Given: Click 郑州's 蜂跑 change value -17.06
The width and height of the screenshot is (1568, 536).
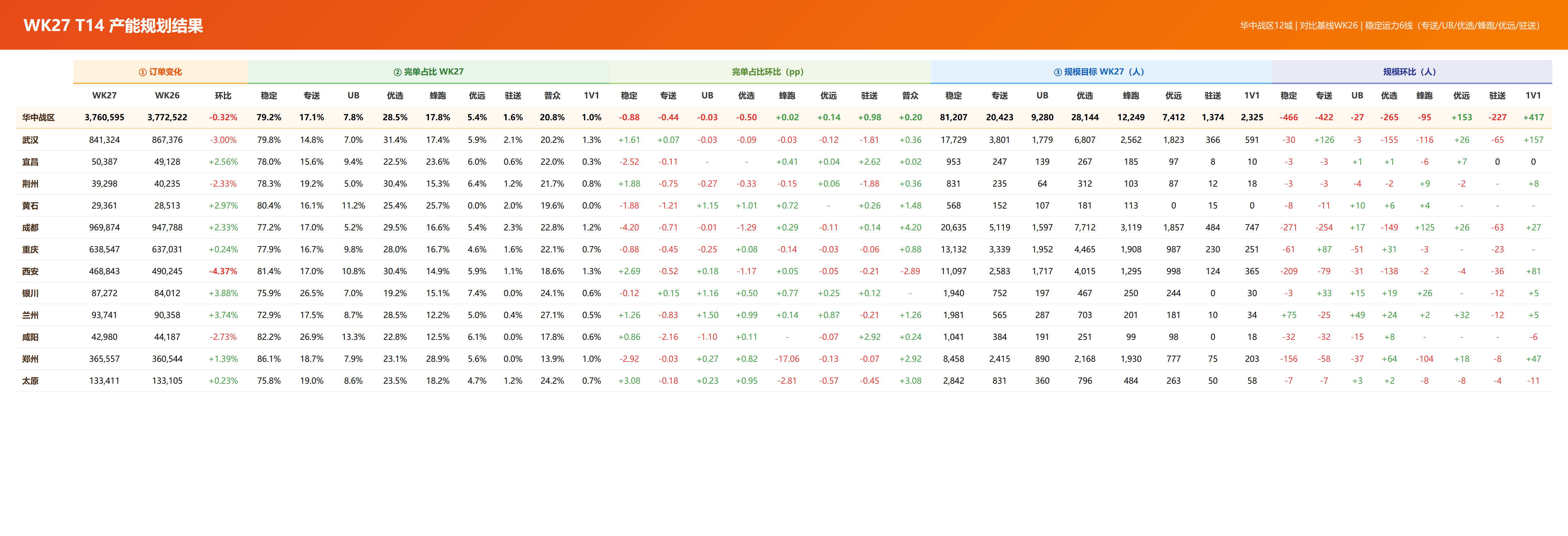Looking at the screenshot, I should (787, 360).
